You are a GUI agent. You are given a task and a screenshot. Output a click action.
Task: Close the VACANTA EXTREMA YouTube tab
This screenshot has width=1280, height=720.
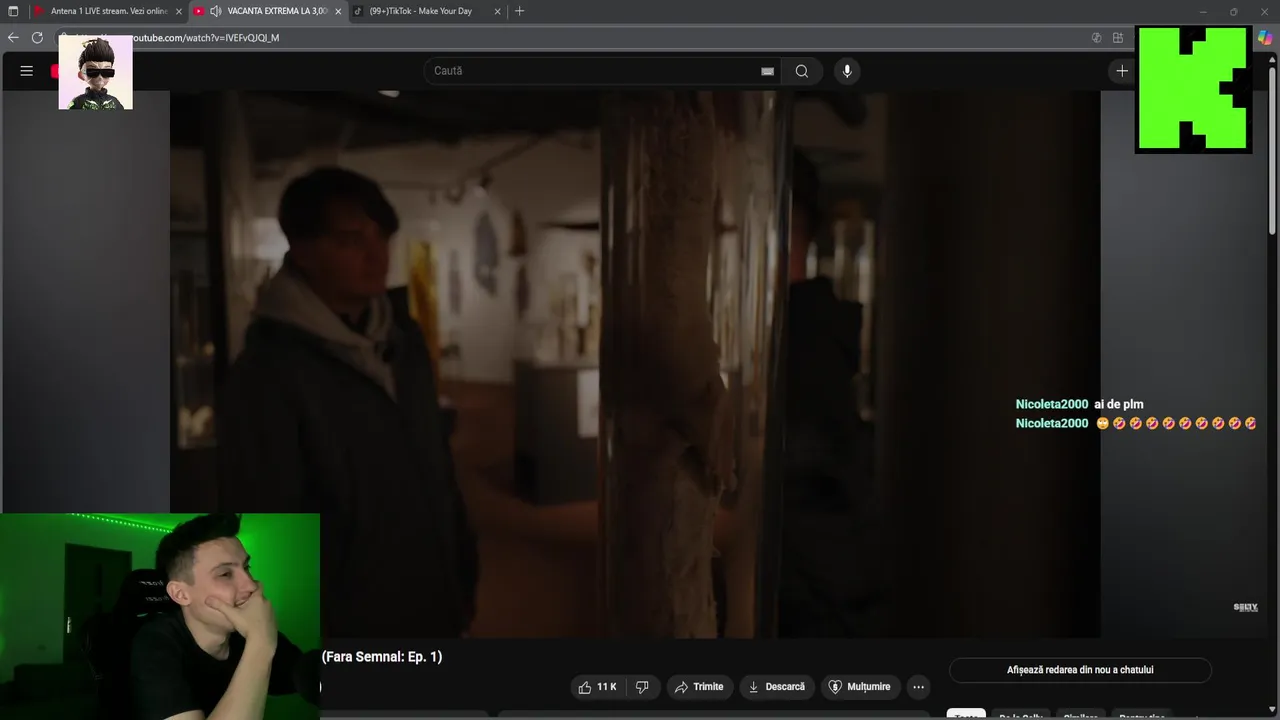(338, 11)
